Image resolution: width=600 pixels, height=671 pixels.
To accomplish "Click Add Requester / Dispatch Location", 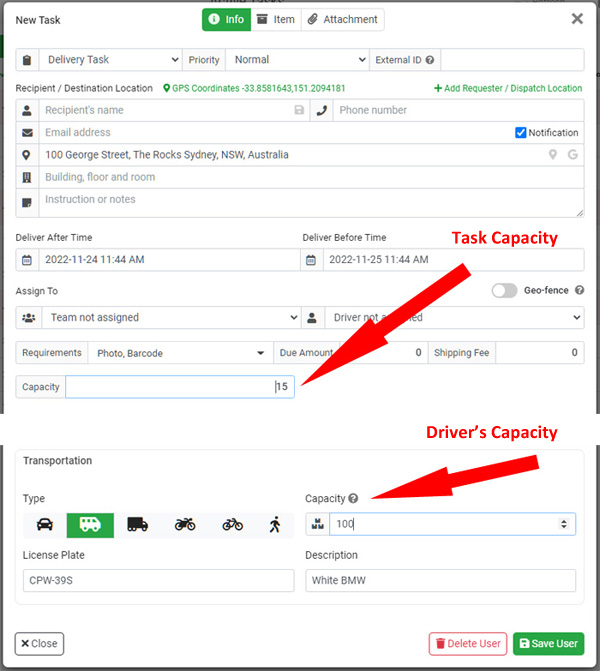I will click(508, 88).
